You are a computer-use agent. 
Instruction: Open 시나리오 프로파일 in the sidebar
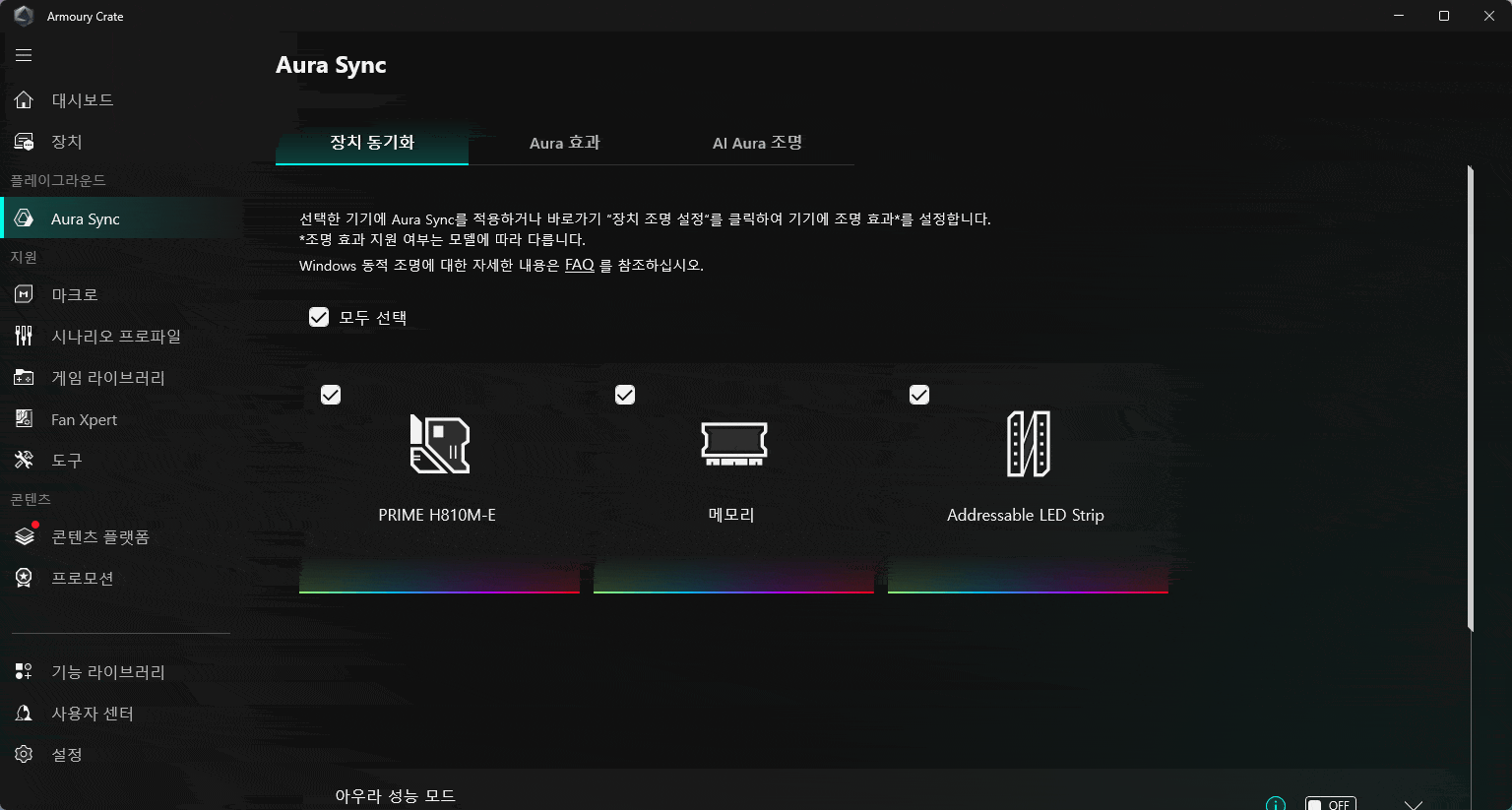click(x=120, y=336)
